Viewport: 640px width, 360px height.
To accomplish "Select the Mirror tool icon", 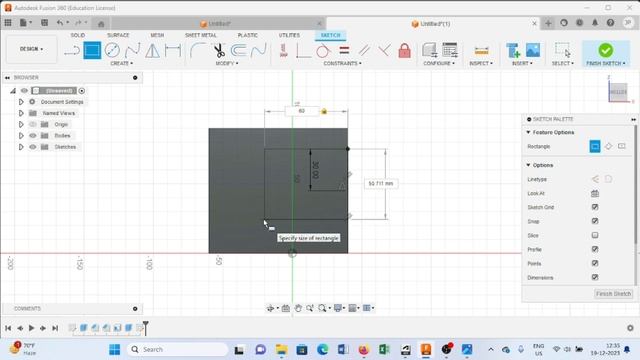I will click(x=152, y=51).
